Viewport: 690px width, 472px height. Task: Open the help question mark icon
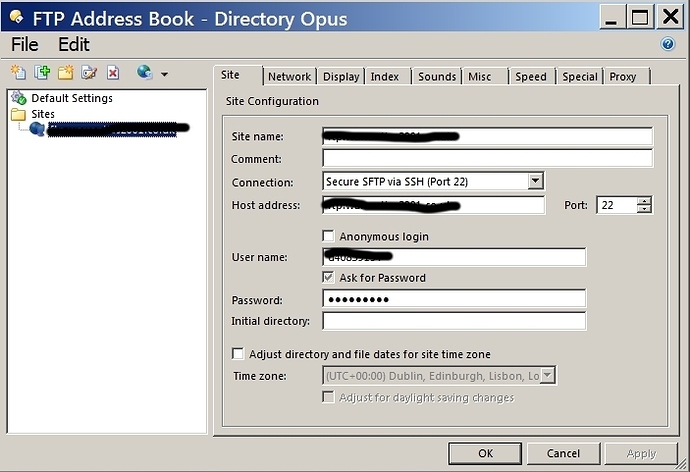[x=668, y=44]
